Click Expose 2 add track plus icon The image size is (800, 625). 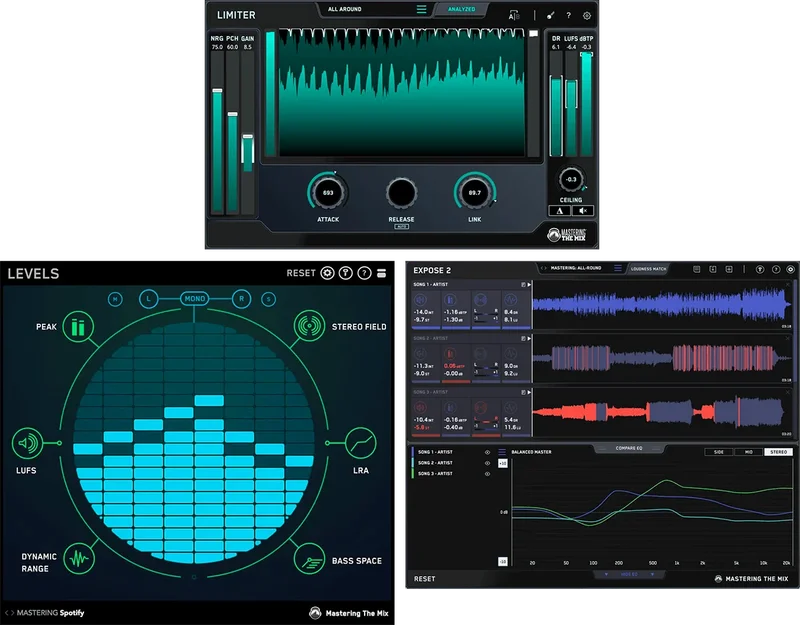[729, 269]
